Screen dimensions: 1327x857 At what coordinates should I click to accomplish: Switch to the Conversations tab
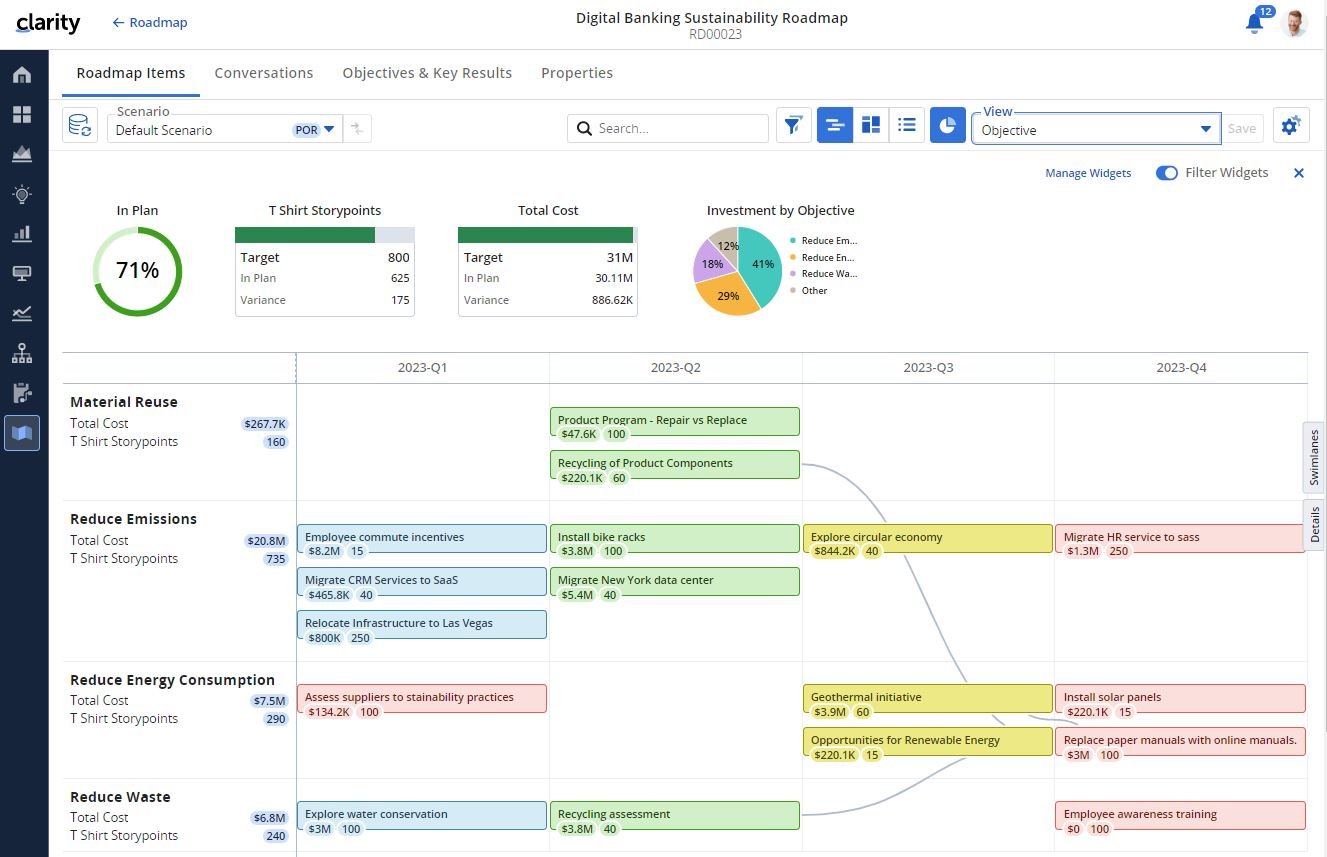(264, 73)
